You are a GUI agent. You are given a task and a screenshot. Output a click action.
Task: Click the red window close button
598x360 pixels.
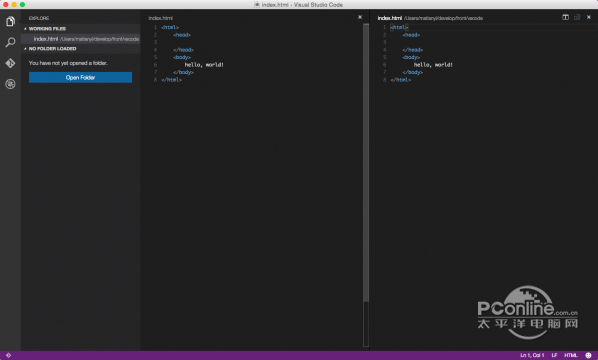[x=6, y=5]
